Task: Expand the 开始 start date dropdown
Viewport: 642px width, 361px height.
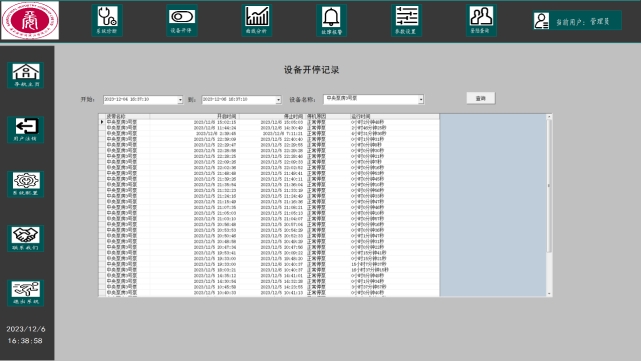Action: (x=180, y=100)
